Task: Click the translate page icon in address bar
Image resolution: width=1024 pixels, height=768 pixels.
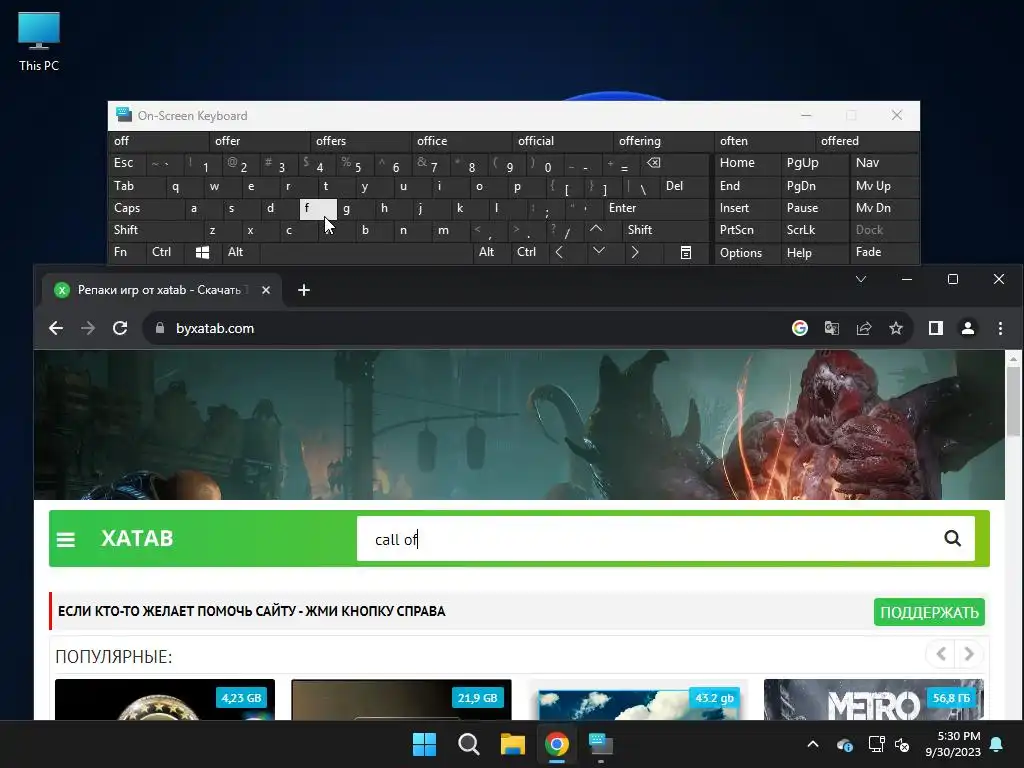Action: [831, 328]
